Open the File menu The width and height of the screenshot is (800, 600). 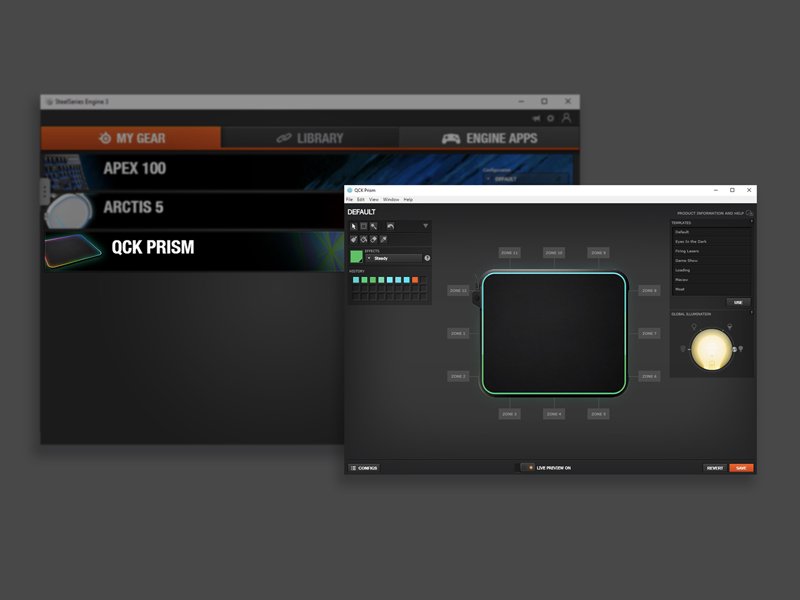(x=349, y=199)
